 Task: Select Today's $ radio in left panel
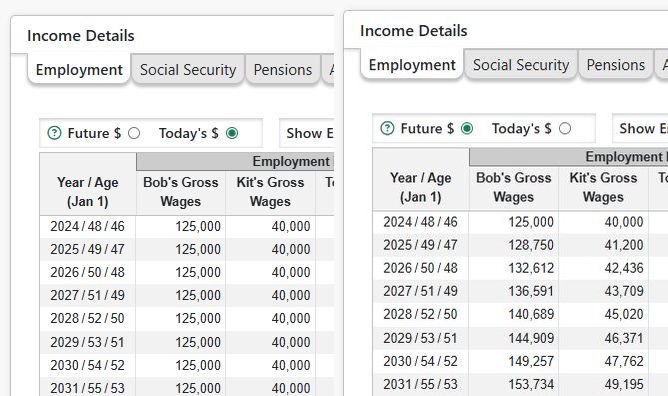(x=232, y=133)
